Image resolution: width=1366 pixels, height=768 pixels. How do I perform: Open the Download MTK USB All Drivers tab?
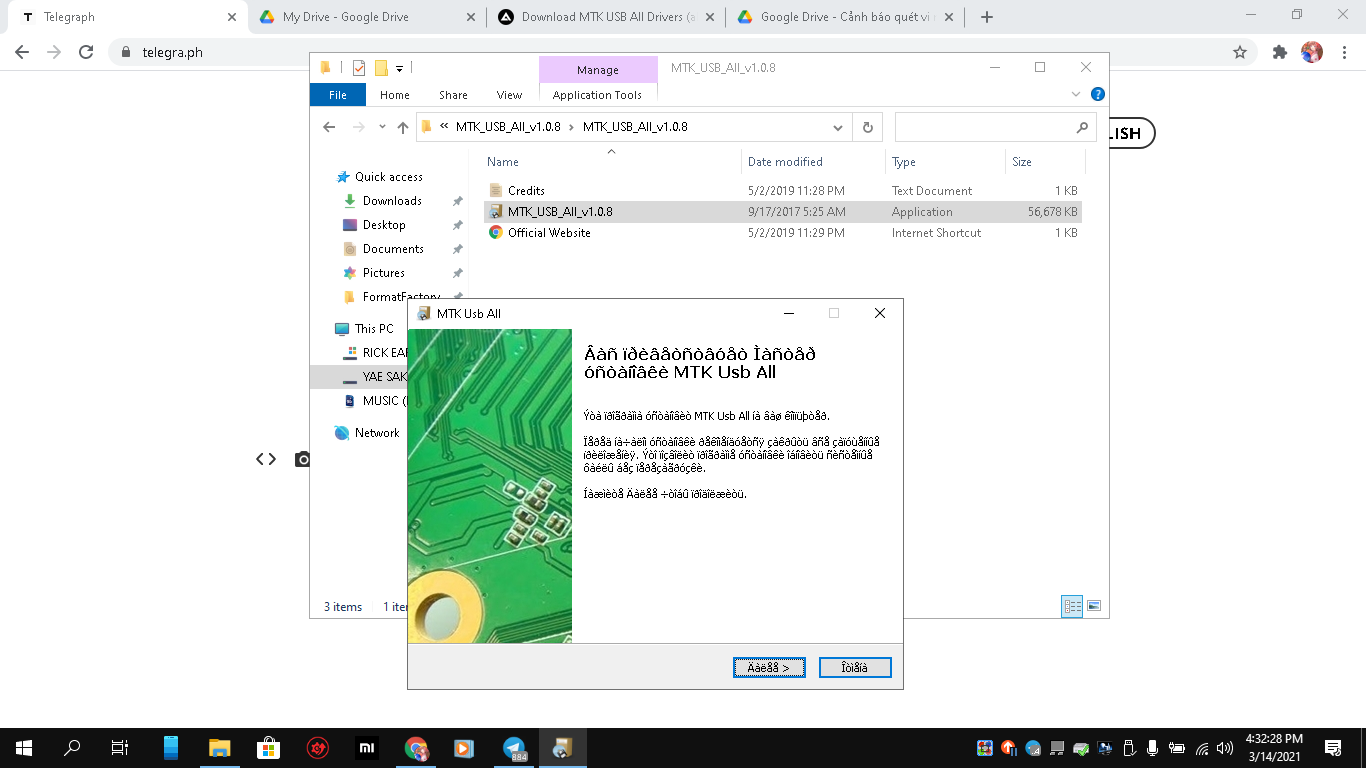(x=608, y=17)
